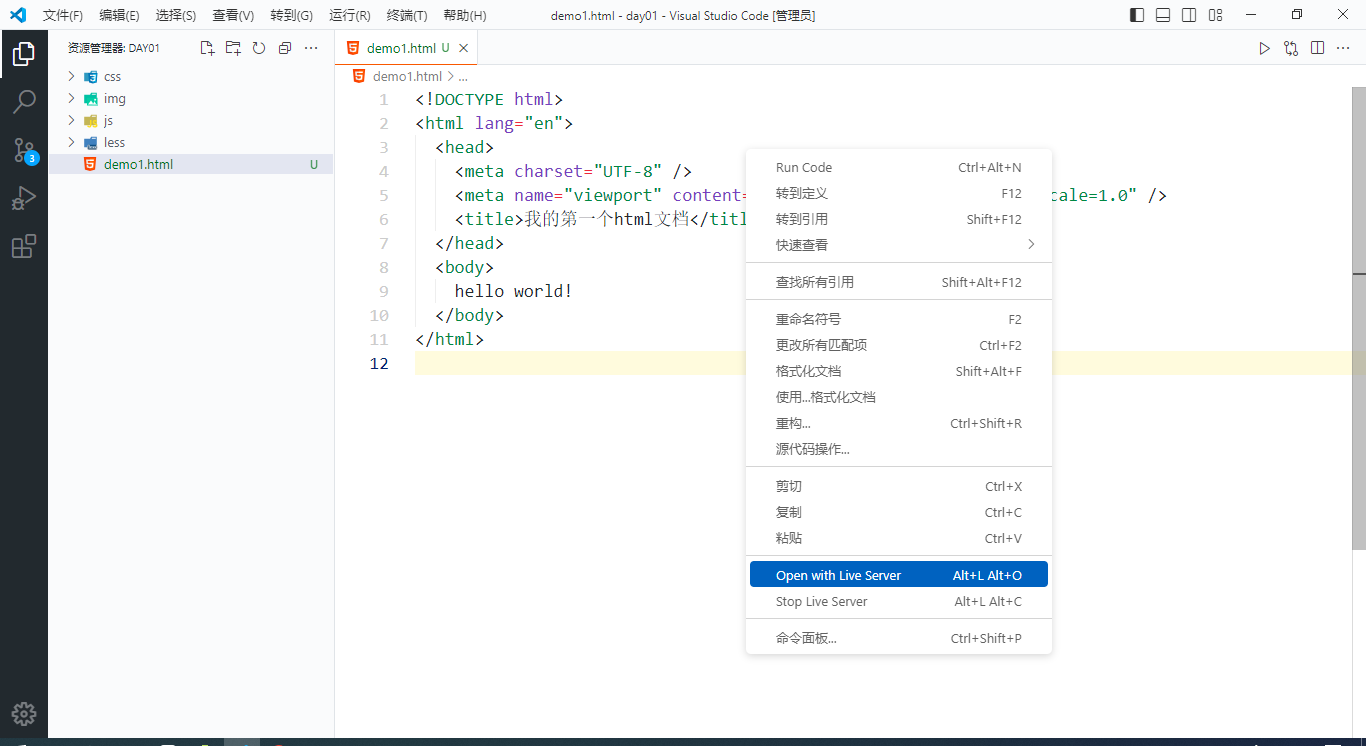
Task: Open the 帮助(H) menu
Action: (x=465, y=15)
